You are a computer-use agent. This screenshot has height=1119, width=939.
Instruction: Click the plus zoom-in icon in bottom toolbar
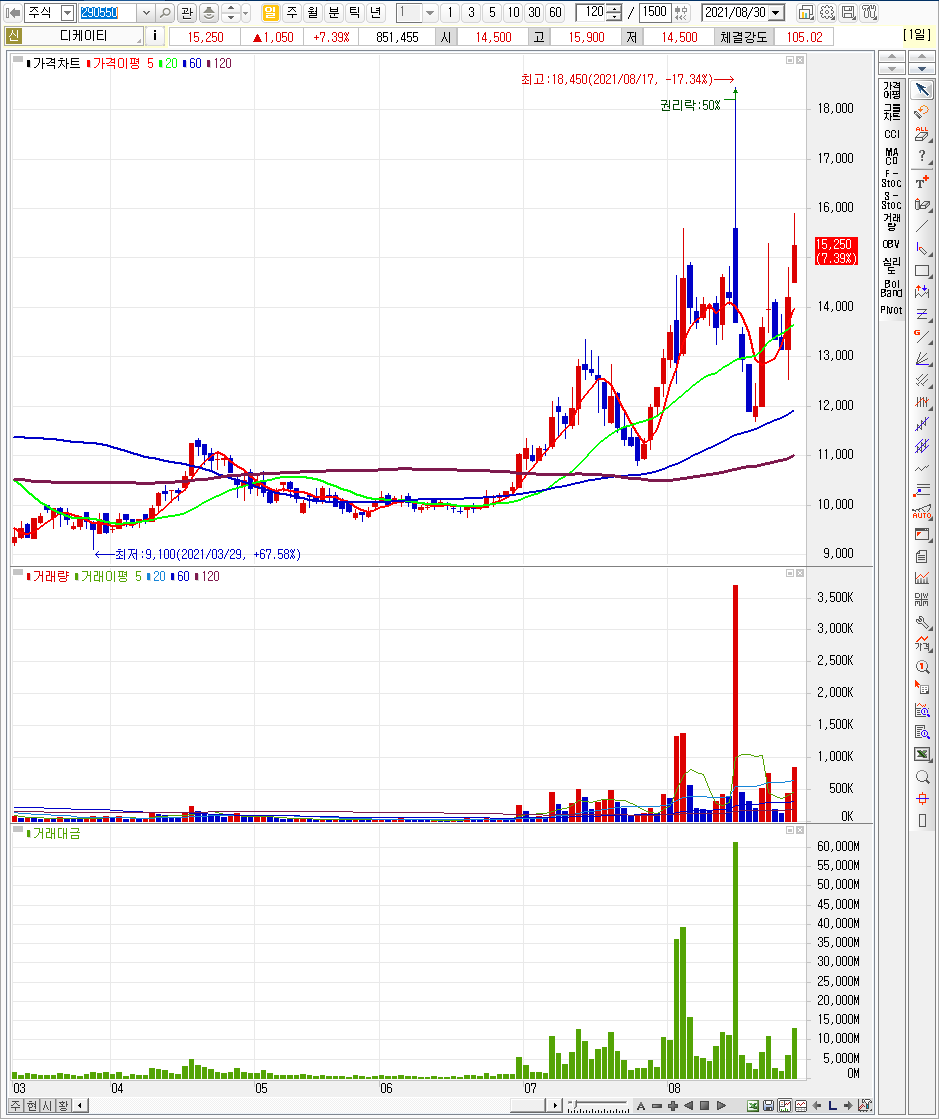coord(673,1106)
